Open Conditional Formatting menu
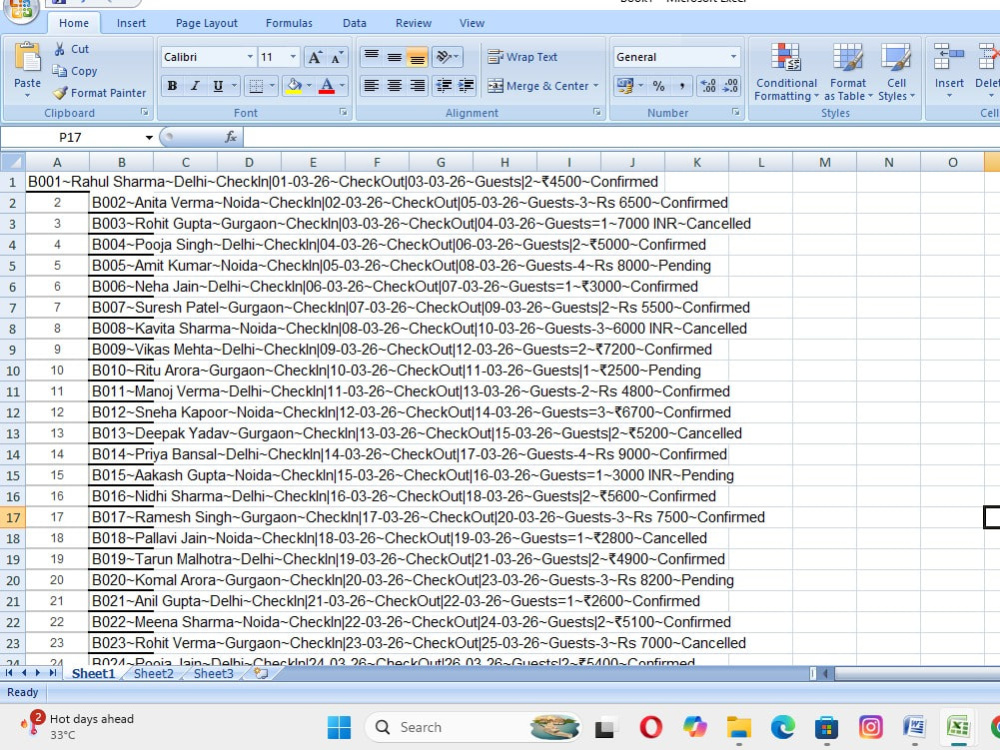Viewport: 1000px width, 750px height. pos(786,72)
